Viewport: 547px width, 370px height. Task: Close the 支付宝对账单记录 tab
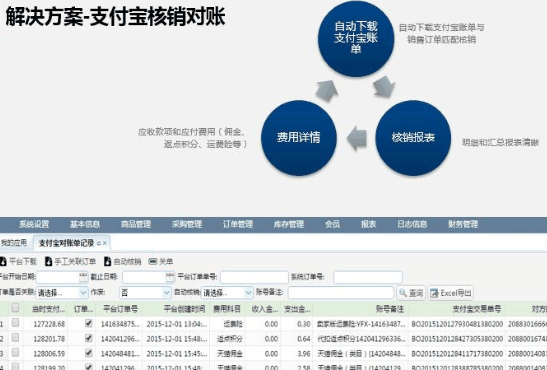click(105, 243)
